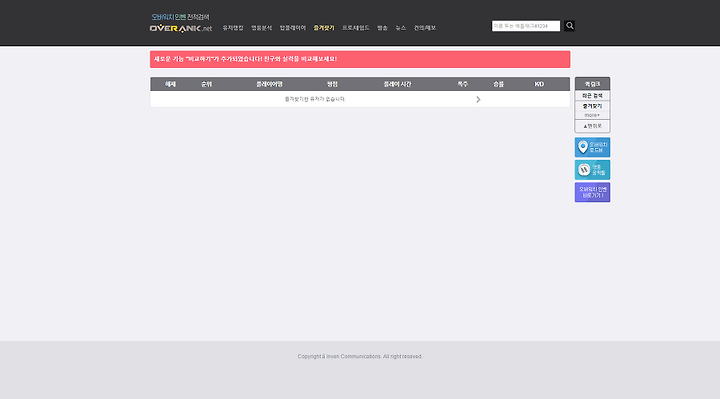720x399 pixels.
Task: Click the K/D column header
Action: pyautogui.click(x=539, y=84)
